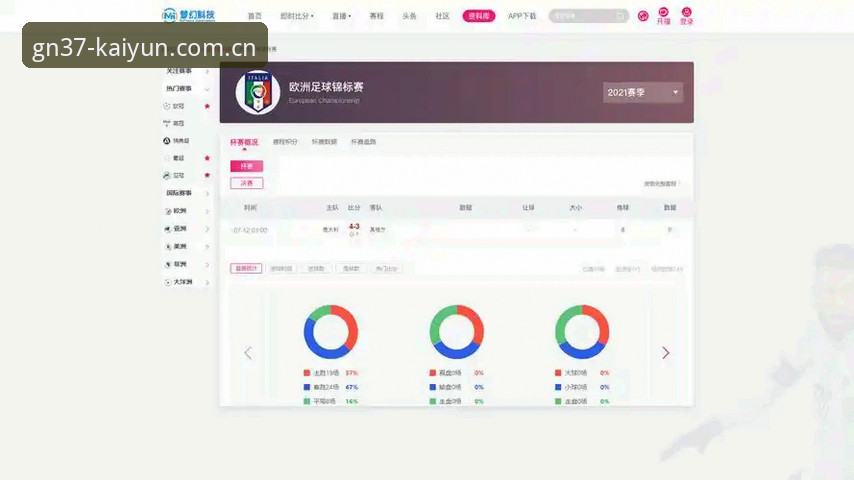This screenshot has height=480, width=854.
Task: Click the donut chart above 赢盘 legend
Action: [456, 332]
